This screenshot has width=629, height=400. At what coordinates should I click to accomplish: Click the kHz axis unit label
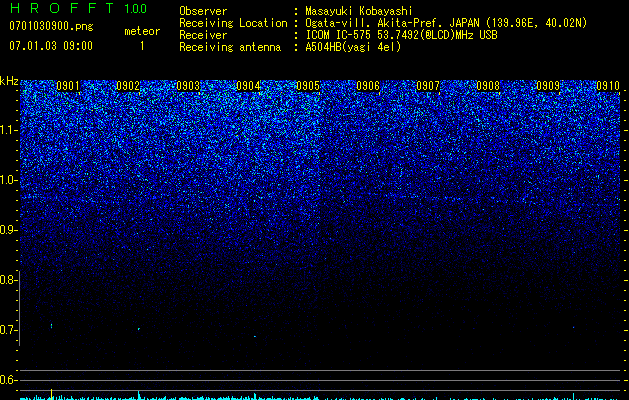coord(9,81)
